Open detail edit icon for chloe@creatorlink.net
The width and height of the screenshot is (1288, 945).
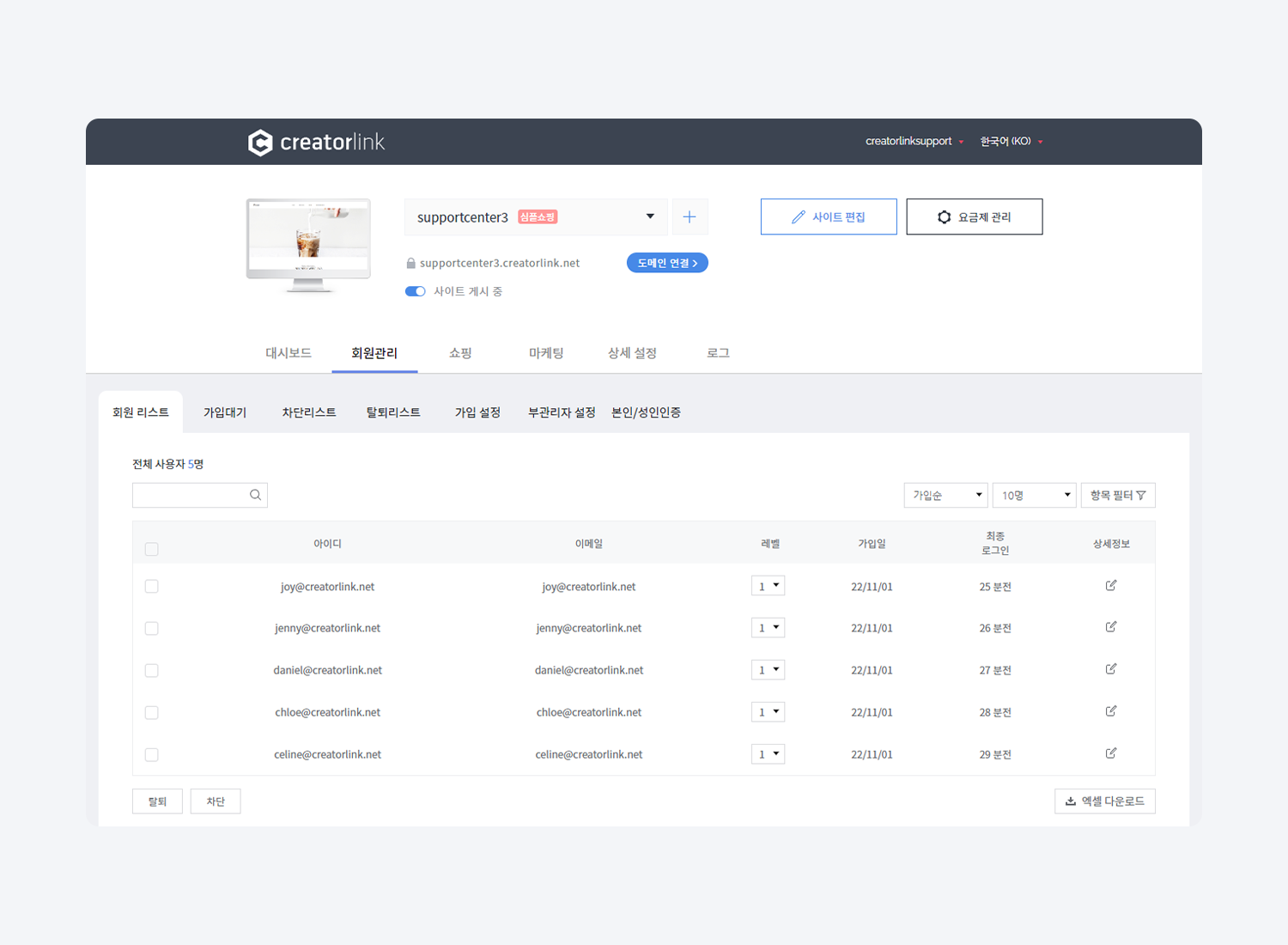point(1111,711)
